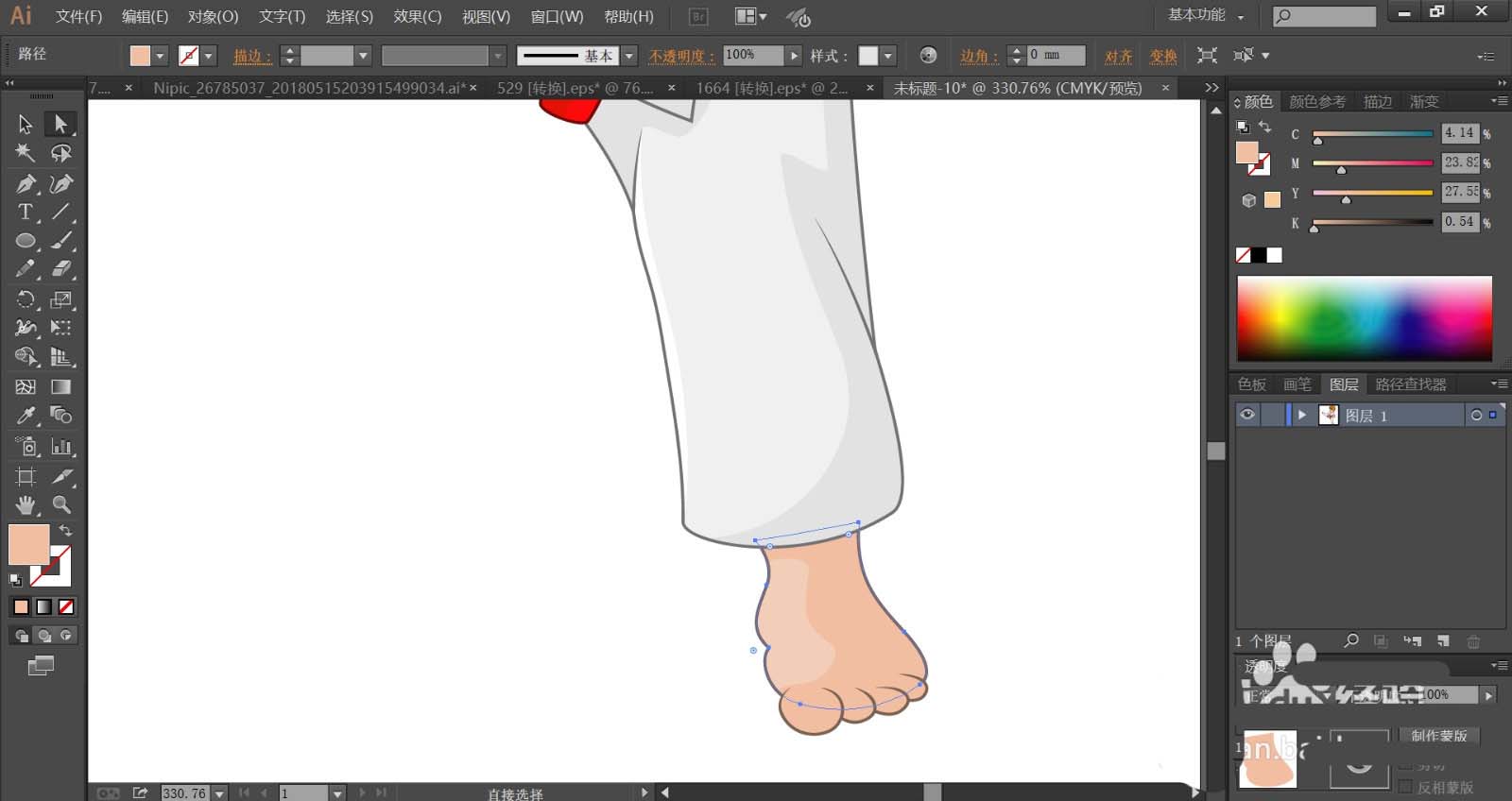Enable Draw Inside mode
The width and height of the screenshot is (1512, 801).
tap(66, 636)
